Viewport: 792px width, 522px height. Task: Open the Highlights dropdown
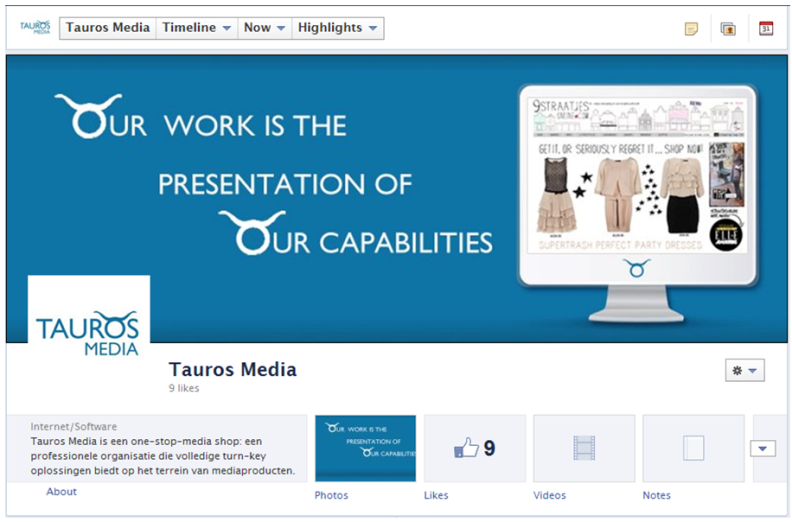[337, 28]
